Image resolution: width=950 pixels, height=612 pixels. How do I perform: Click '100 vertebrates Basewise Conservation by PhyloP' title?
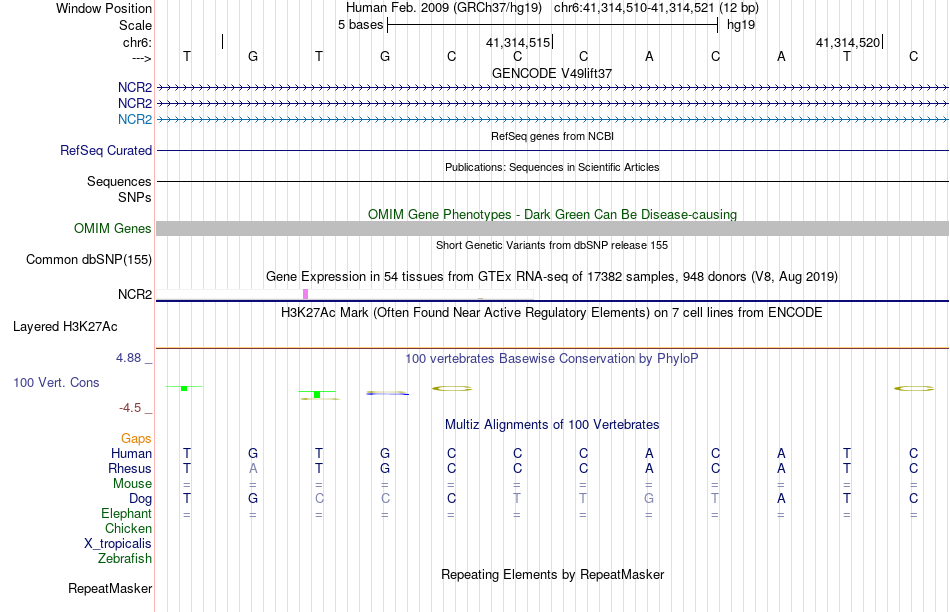click(552, 359)
